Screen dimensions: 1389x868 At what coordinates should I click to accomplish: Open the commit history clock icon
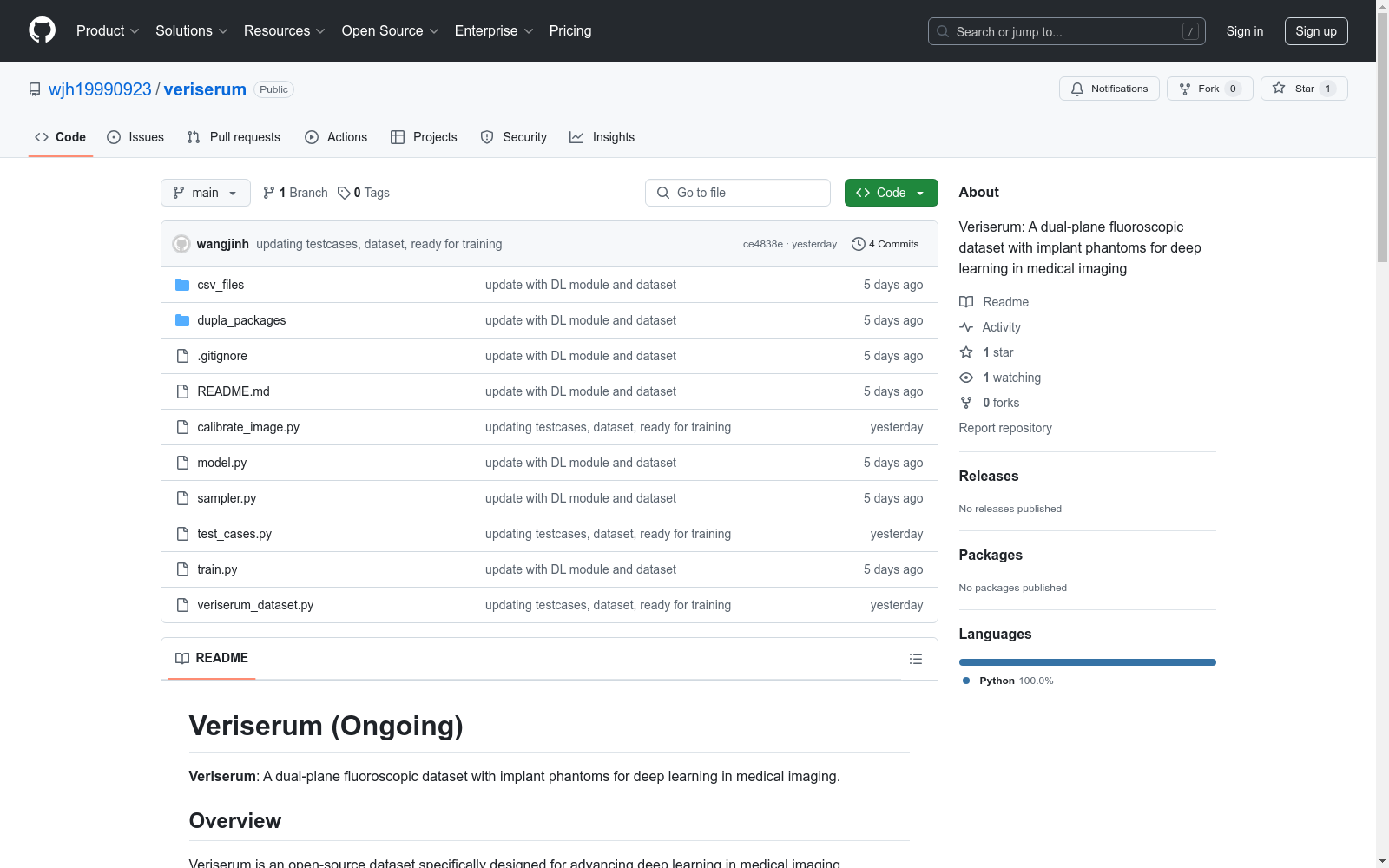(x=859, y=244)
